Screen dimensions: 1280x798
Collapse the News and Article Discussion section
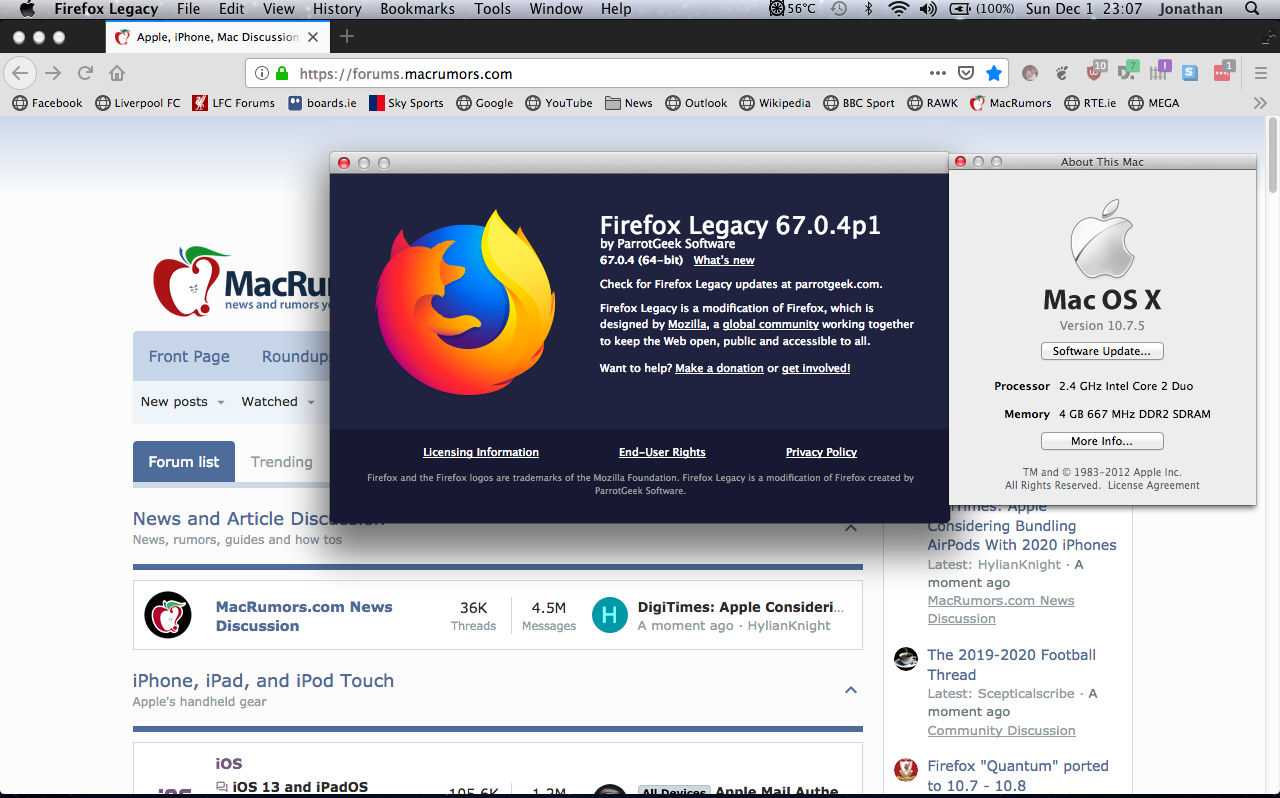coord(851,528)
